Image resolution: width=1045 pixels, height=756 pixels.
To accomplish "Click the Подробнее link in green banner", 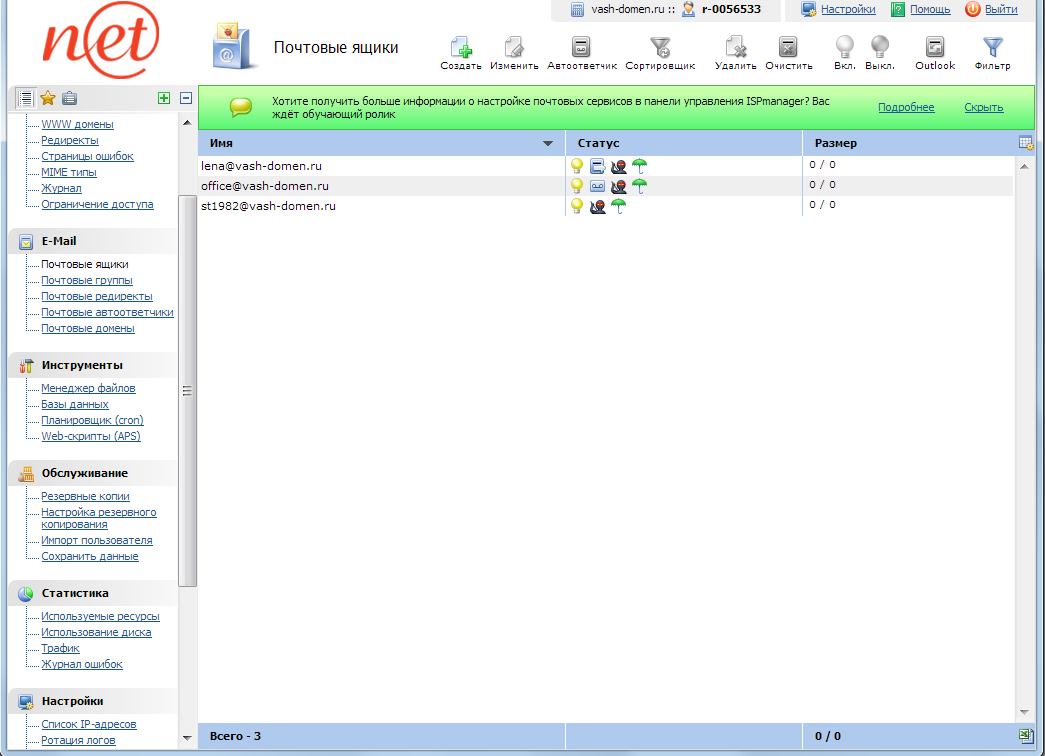I will pos(906,107).
